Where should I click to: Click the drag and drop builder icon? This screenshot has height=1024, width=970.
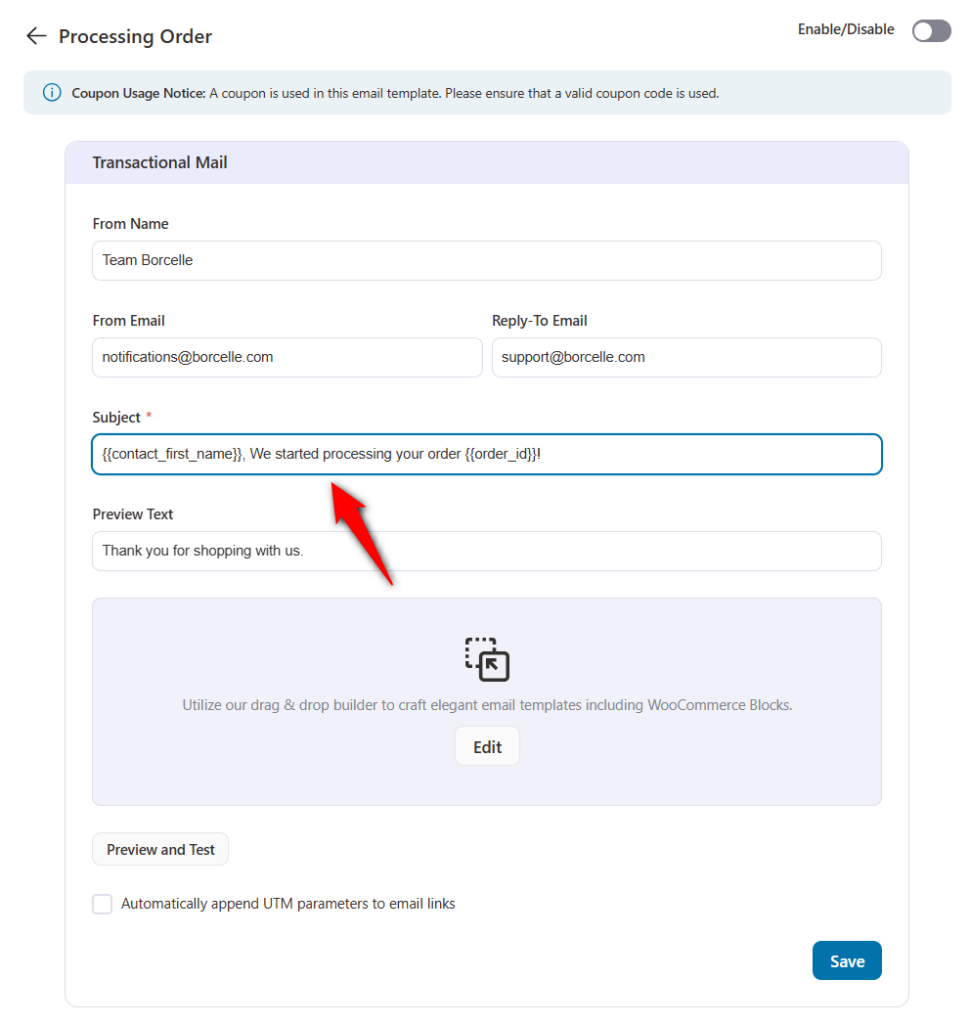coord(487,659)
